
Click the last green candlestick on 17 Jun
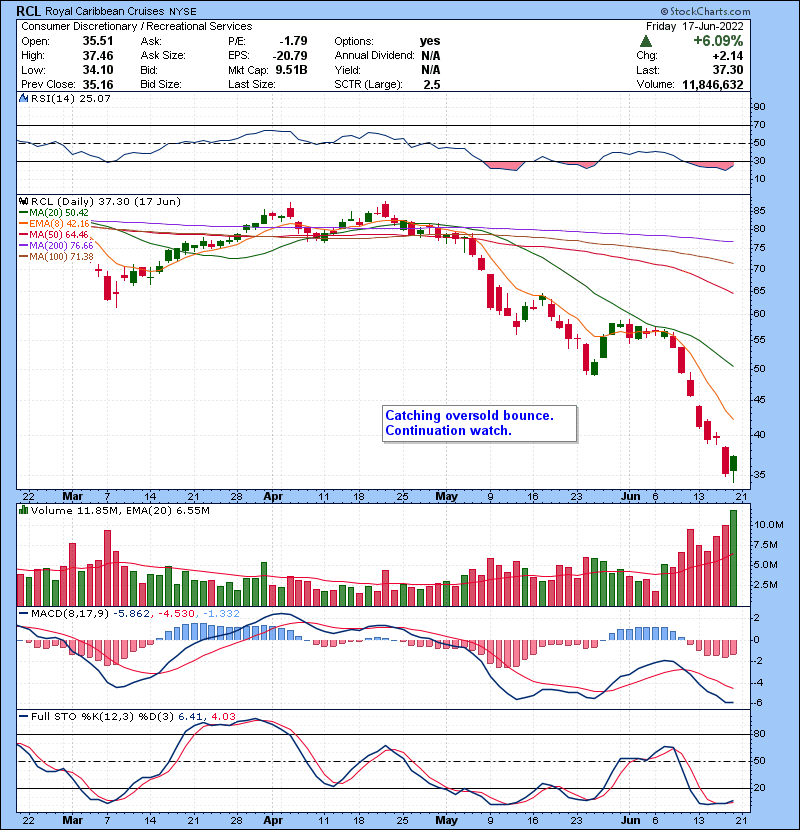[734, 464]
